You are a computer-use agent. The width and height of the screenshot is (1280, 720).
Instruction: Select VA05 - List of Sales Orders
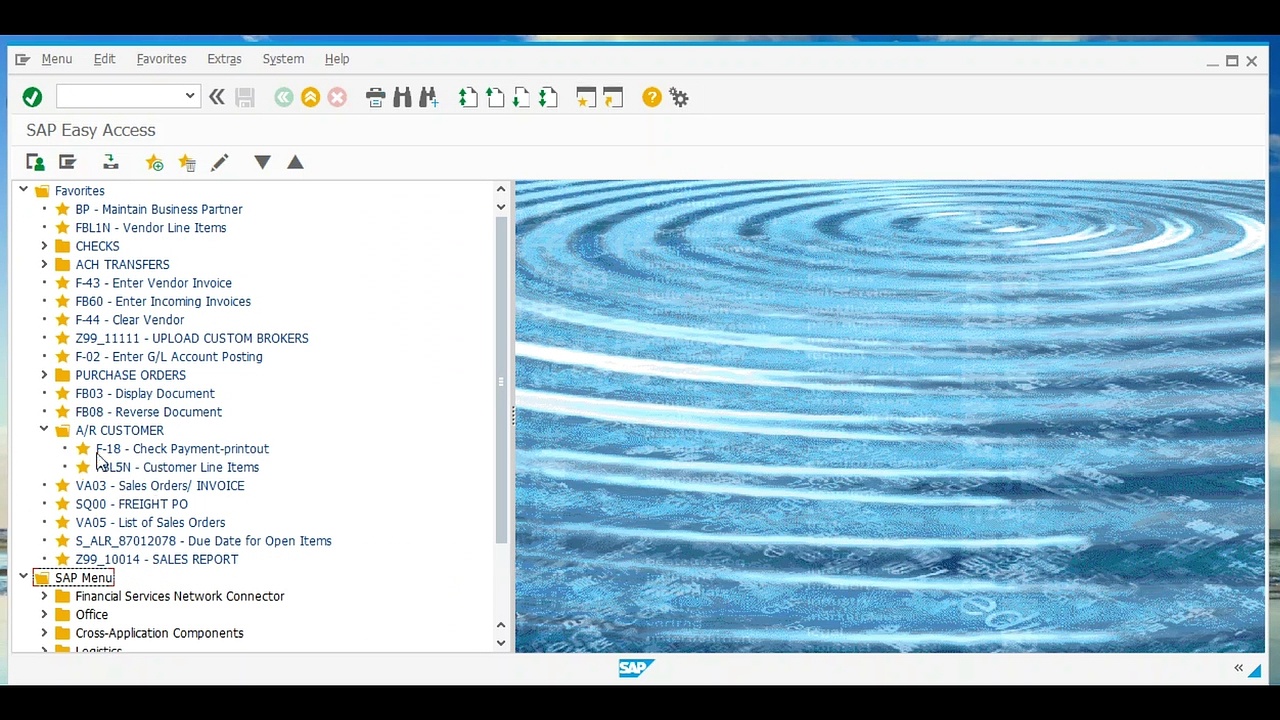click(150, 522)
